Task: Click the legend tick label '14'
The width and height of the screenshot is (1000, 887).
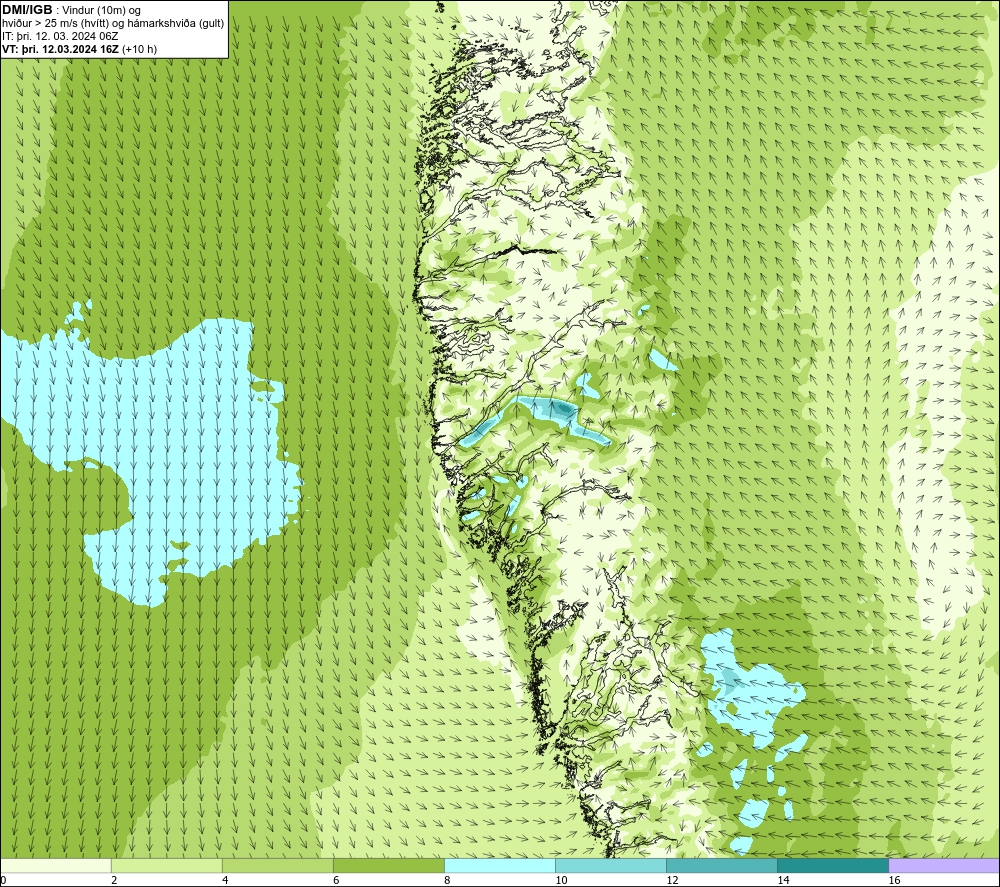Action: pyautogui.click(x=783, y=881)
